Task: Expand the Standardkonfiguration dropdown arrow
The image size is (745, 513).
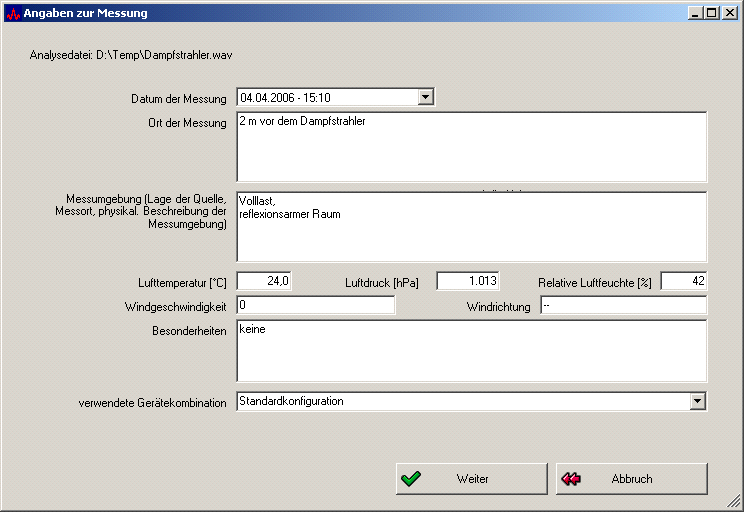Action: [697, 401]
